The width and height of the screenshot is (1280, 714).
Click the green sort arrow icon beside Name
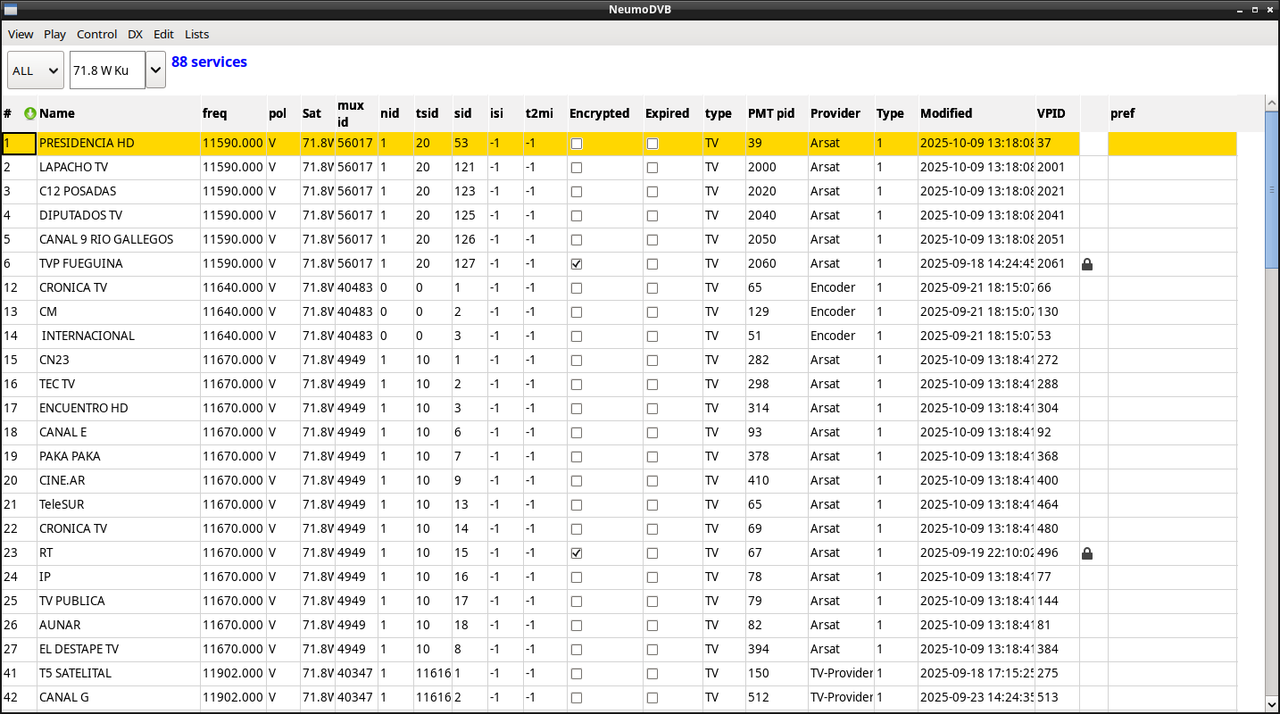point(30,114)
